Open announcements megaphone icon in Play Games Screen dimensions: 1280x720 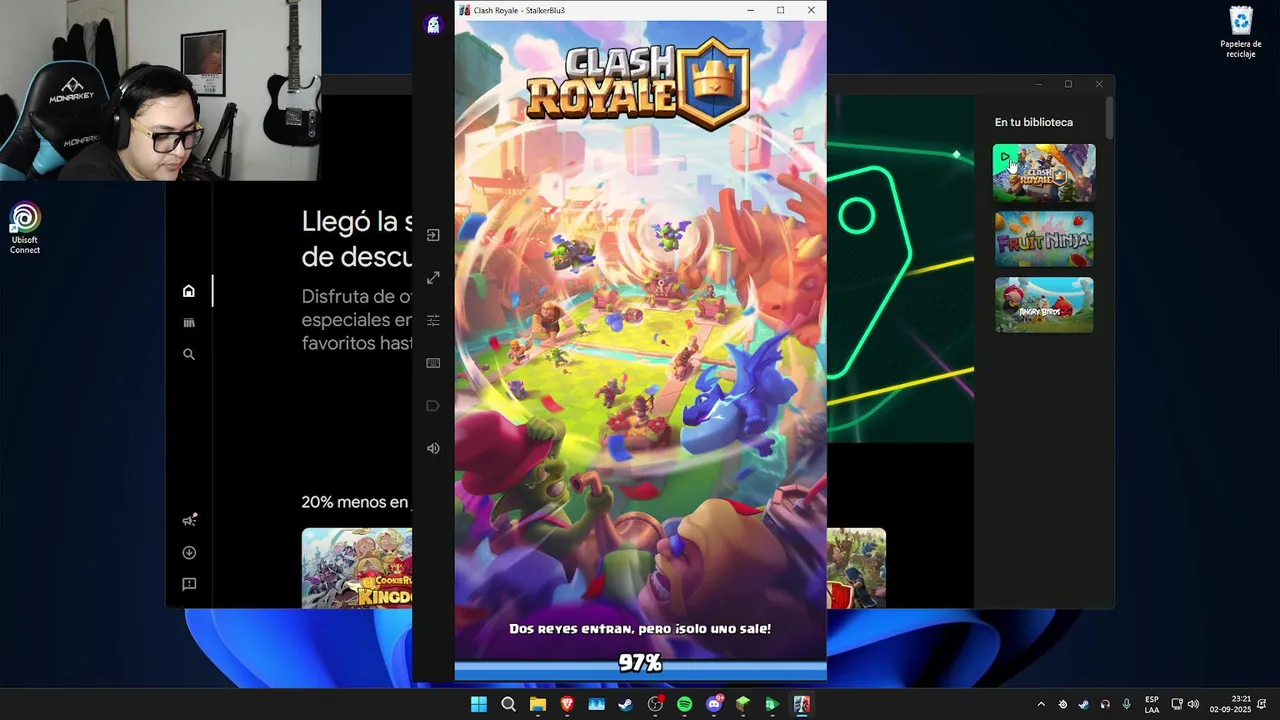coord(189,520)
